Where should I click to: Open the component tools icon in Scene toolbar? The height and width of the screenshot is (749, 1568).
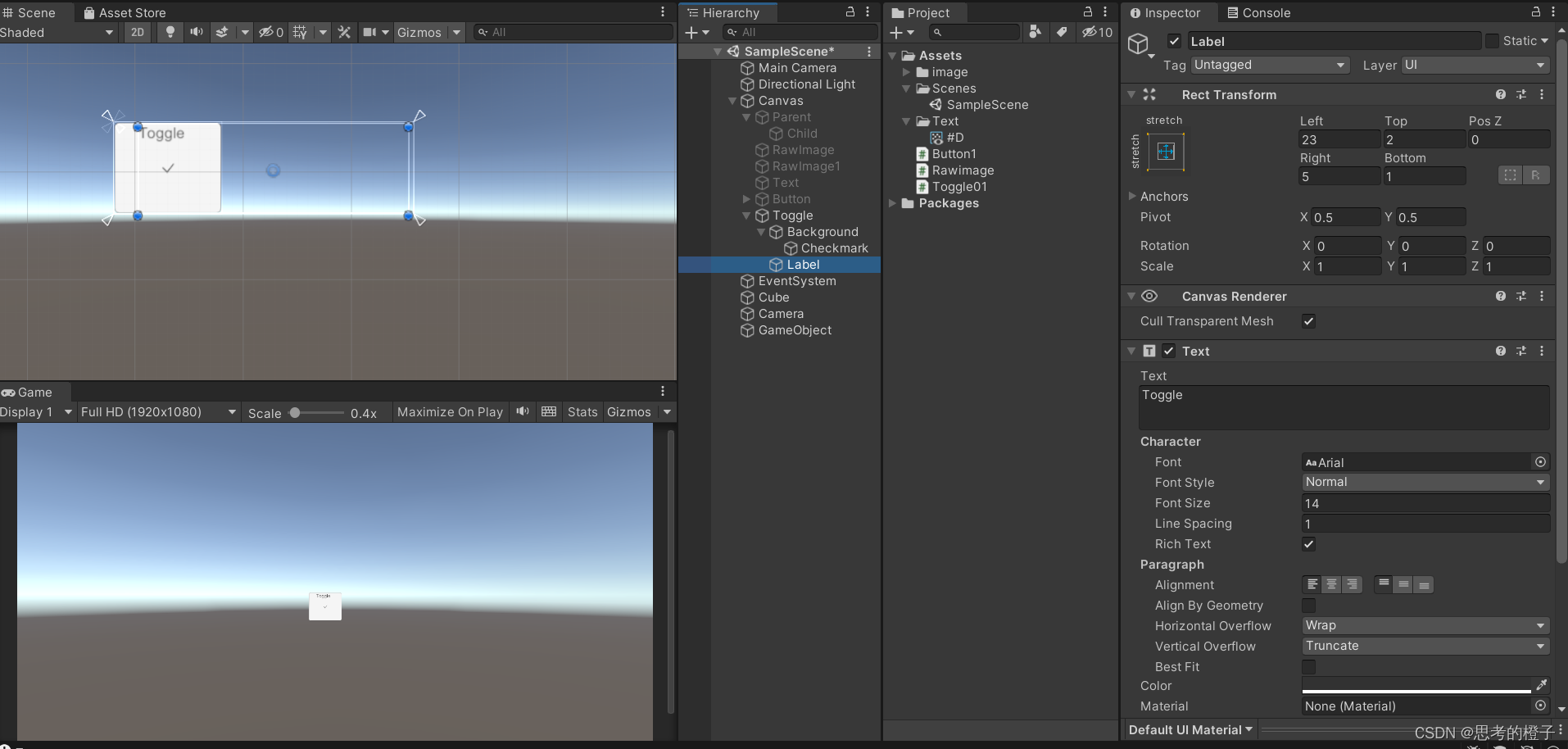(x=343, y=32)
